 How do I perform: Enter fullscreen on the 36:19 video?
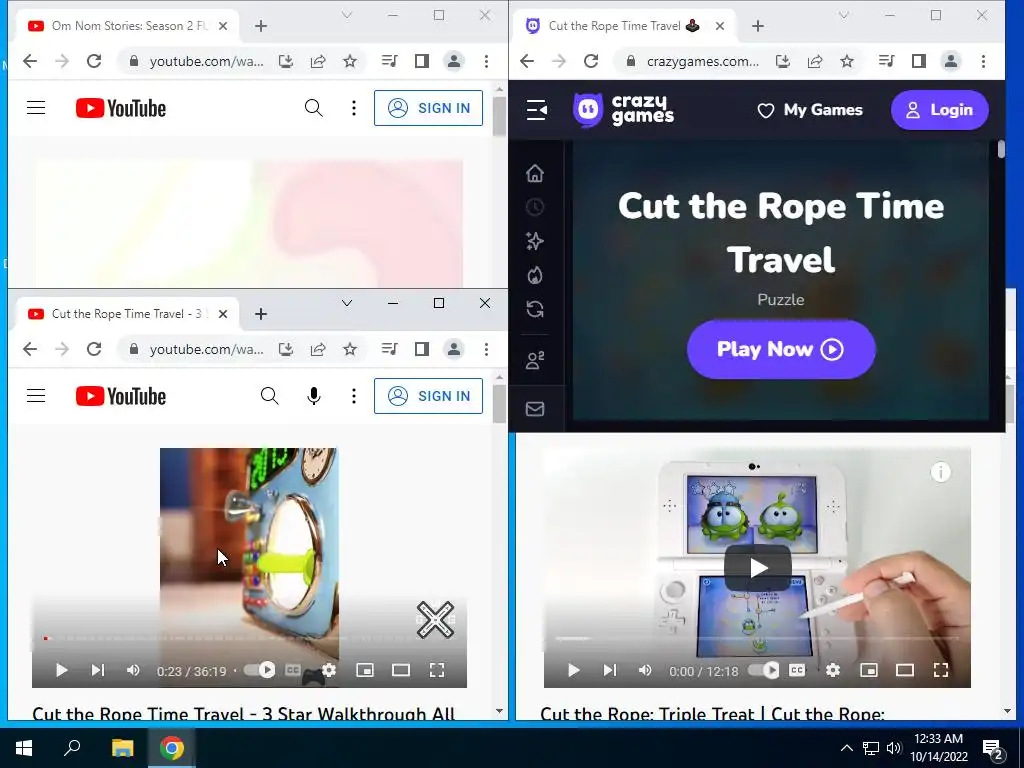[437, 670]
